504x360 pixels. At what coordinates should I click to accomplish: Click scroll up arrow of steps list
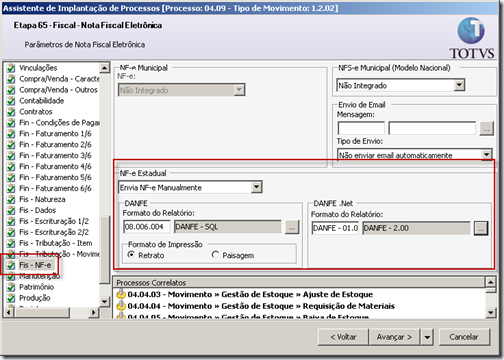(x=105, y=68)
